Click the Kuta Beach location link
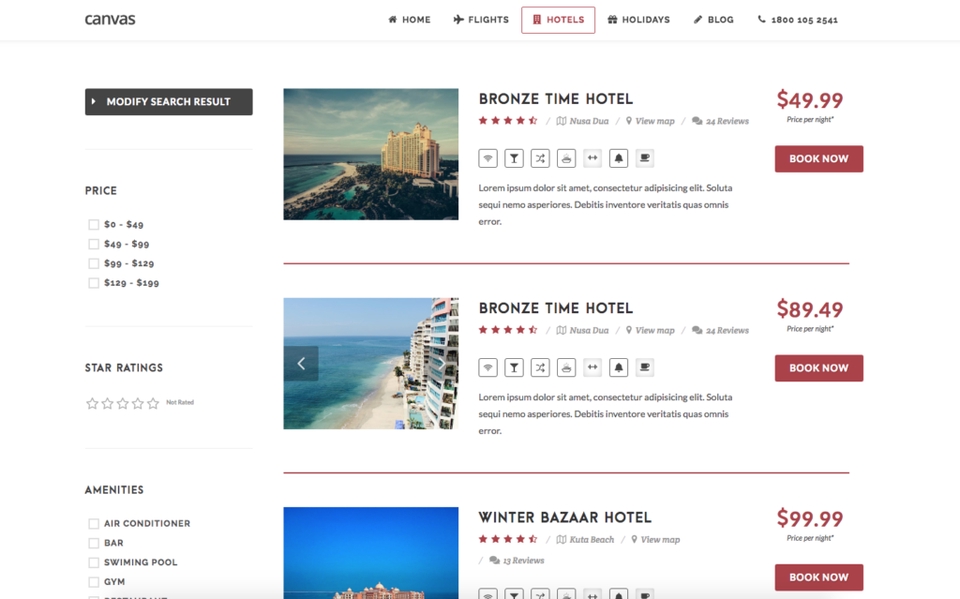960x599 pixels. click(585, 540)
